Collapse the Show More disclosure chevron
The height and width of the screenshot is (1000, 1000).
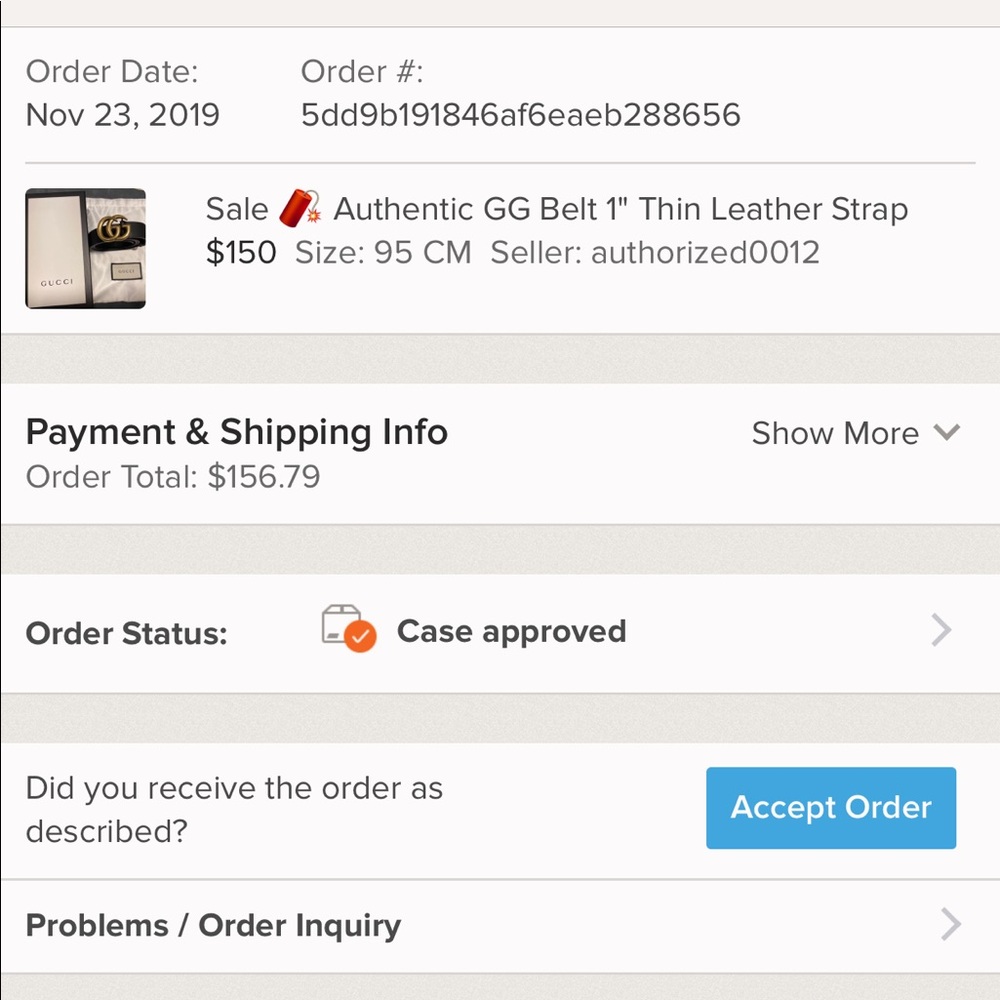[945, 434]
